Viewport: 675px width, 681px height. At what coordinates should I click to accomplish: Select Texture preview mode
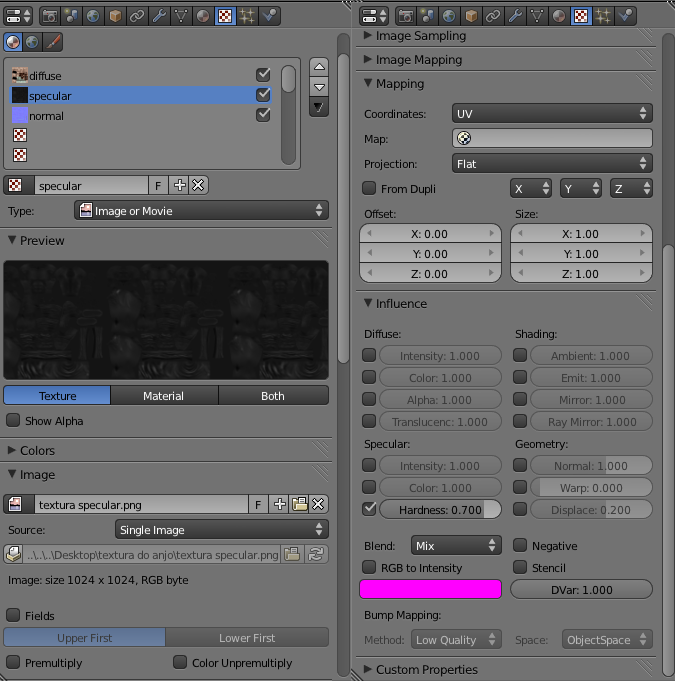coord(57,396)
